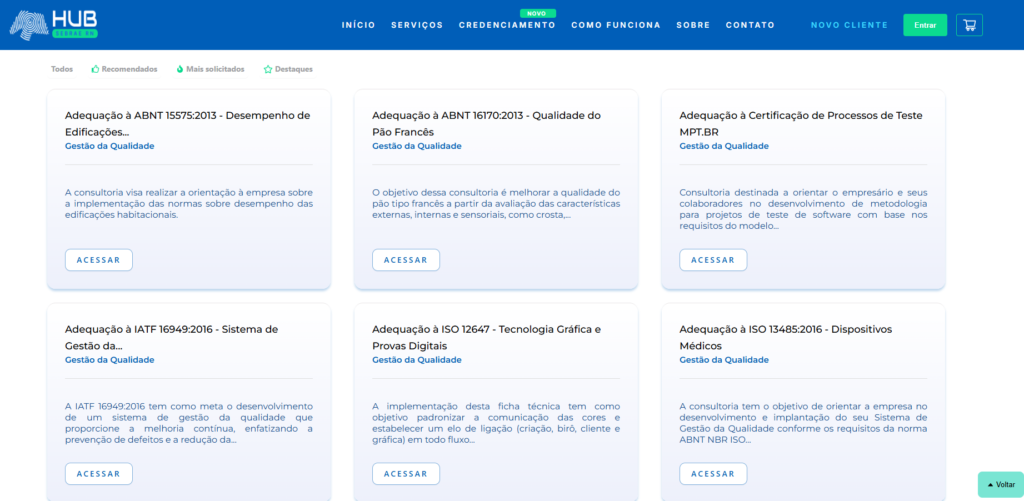
Task: Acessar the IATF 16949:2016 card
Action: point(99,474)
